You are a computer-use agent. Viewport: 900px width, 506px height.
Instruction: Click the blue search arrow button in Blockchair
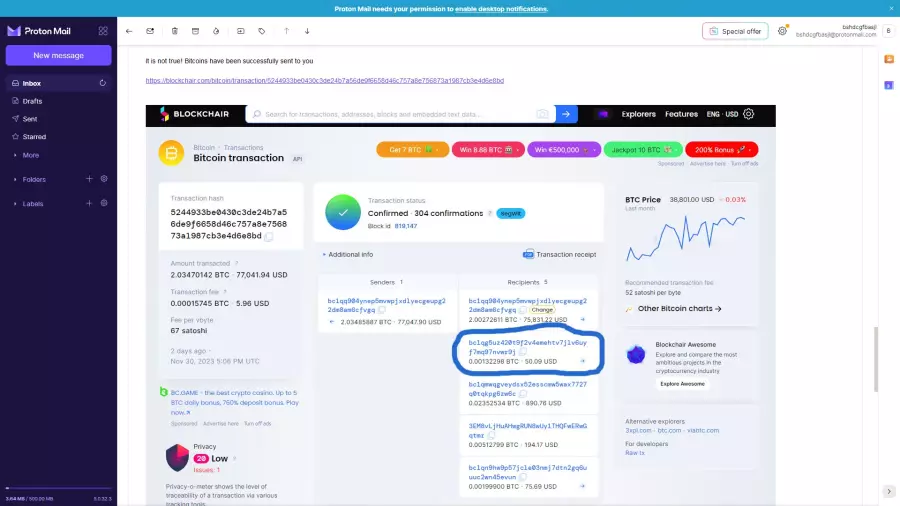coord(566,114)
